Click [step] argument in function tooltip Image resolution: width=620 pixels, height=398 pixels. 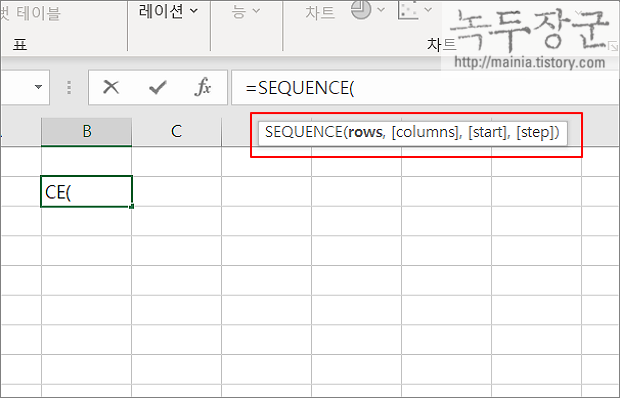click(x=535, y=132)
